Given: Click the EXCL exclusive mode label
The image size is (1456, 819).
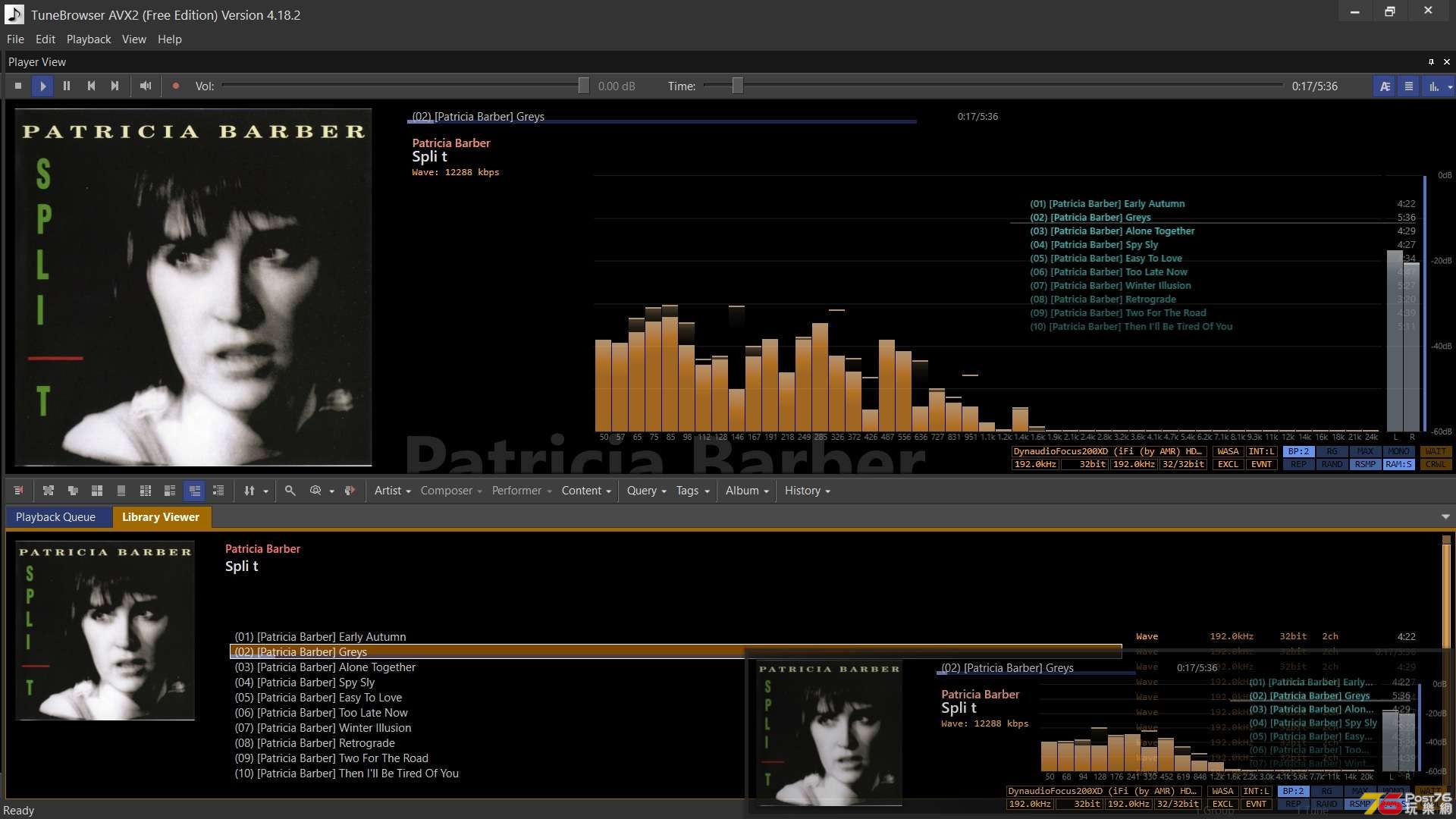Looking at the screenshot, I should 1228,464.
